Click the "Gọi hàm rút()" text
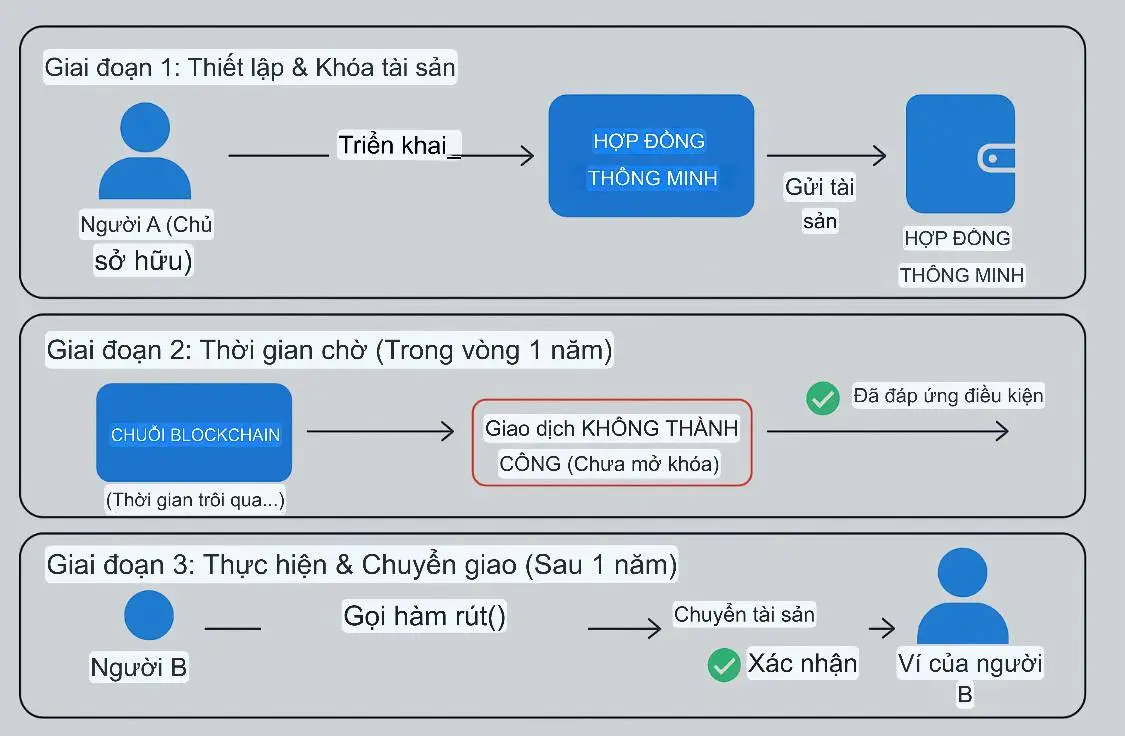 click(425, 615)
